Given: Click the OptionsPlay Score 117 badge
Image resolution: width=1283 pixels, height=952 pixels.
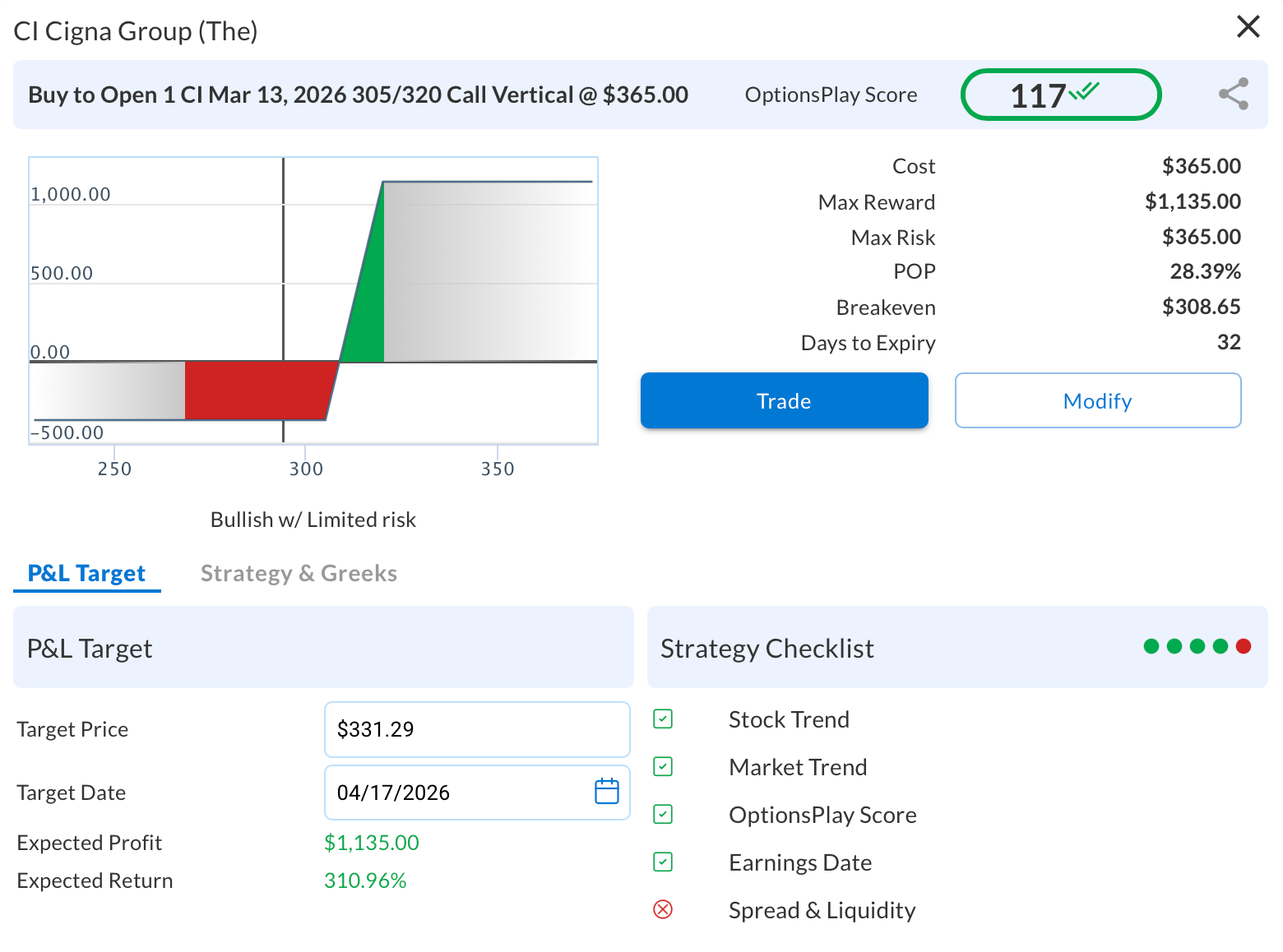Looking at the screenshot, I should point(1060,95).
